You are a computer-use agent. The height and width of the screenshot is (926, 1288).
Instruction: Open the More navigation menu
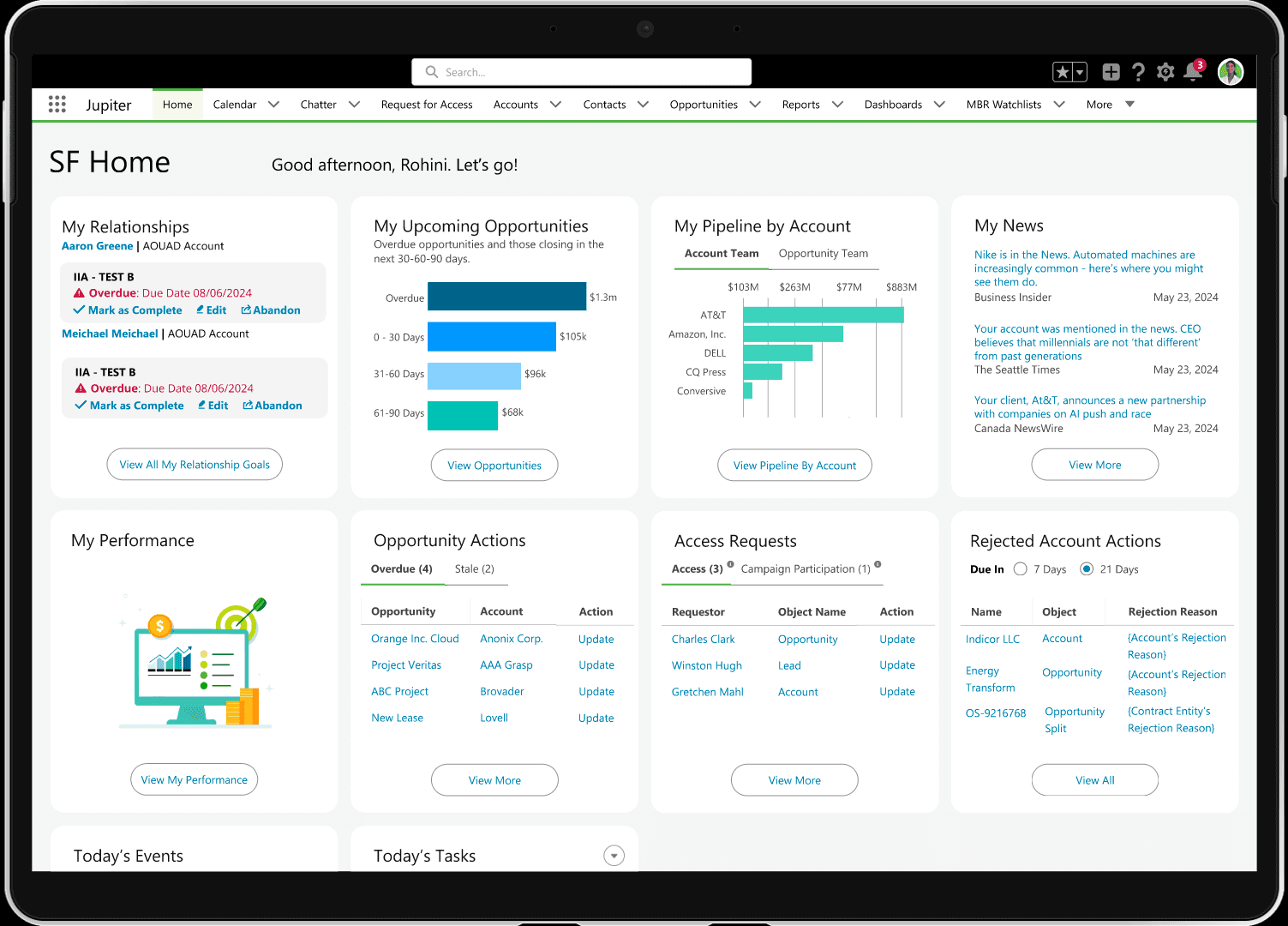[1110, 105]
